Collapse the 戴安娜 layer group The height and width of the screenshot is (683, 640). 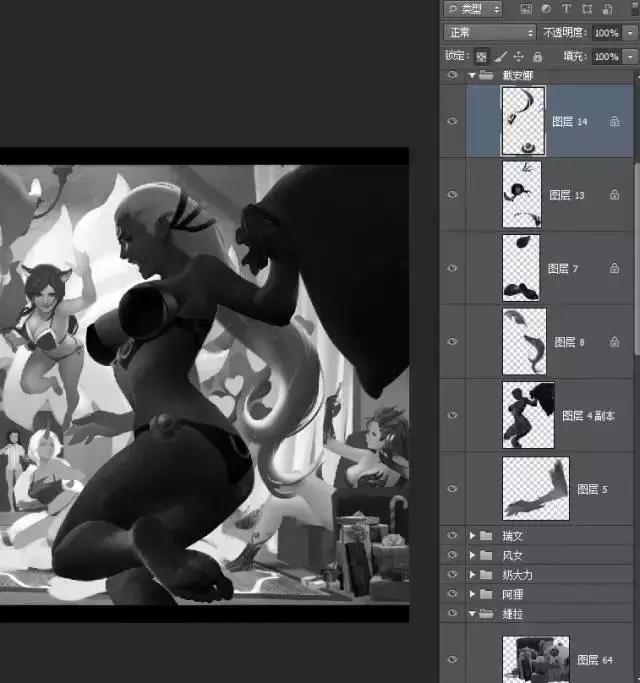472,75
